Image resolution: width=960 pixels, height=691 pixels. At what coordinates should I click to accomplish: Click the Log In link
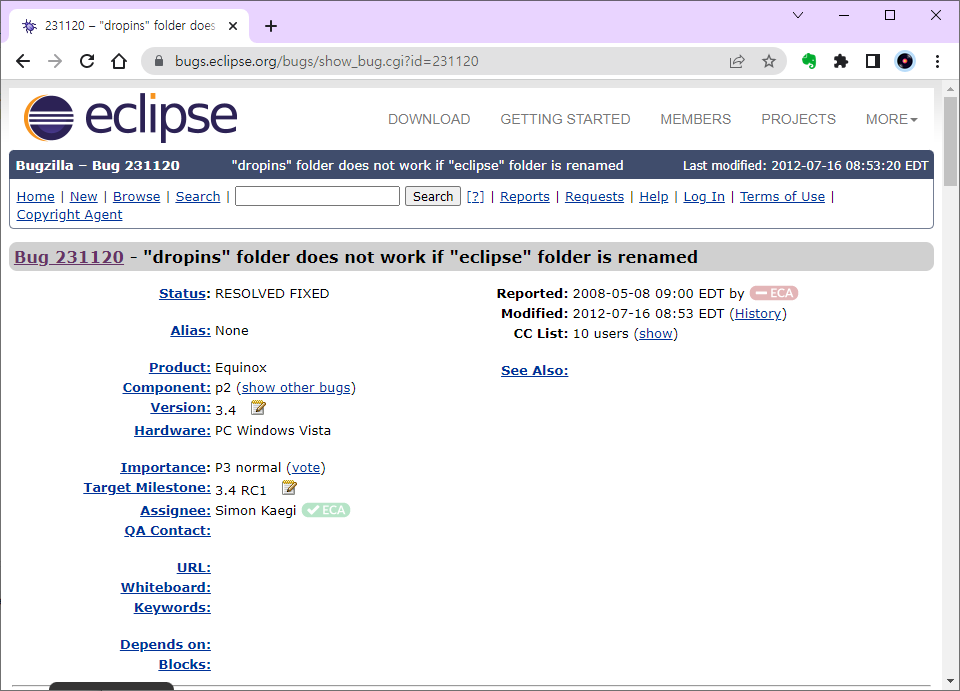[x=704, y=196]
